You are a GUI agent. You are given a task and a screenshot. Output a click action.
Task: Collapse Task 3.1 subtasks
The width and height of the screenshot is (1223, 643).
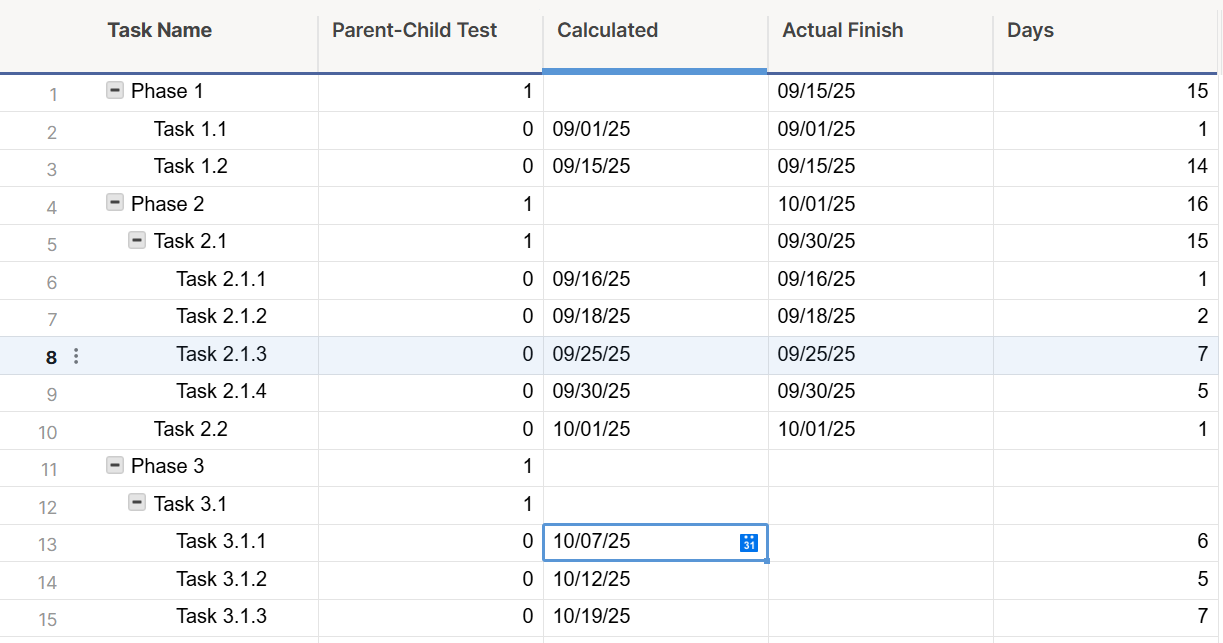point(138,503)
